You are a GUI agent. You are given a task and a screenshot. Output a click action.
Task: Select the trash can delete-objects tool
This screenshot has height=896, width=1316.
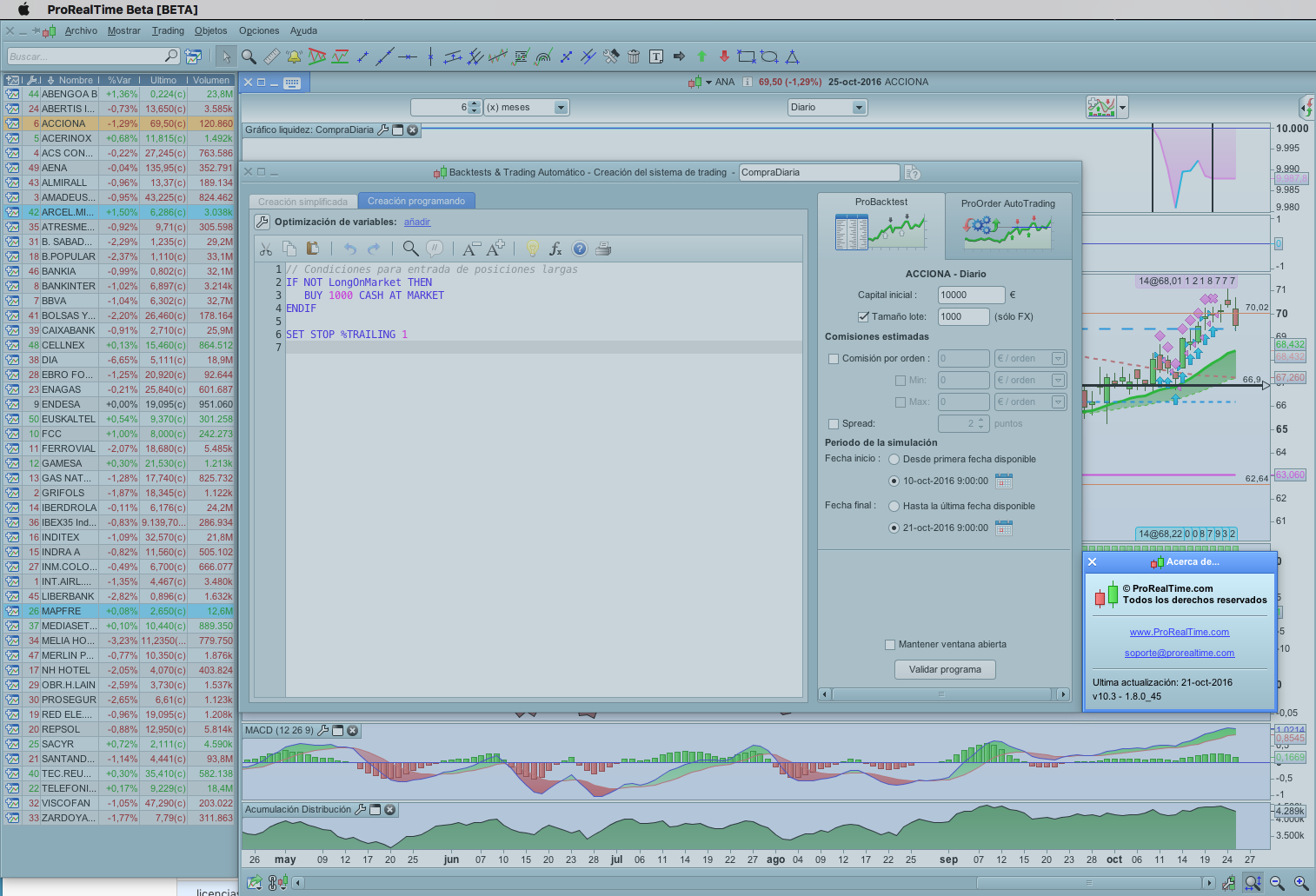click(x=634, y=56)
